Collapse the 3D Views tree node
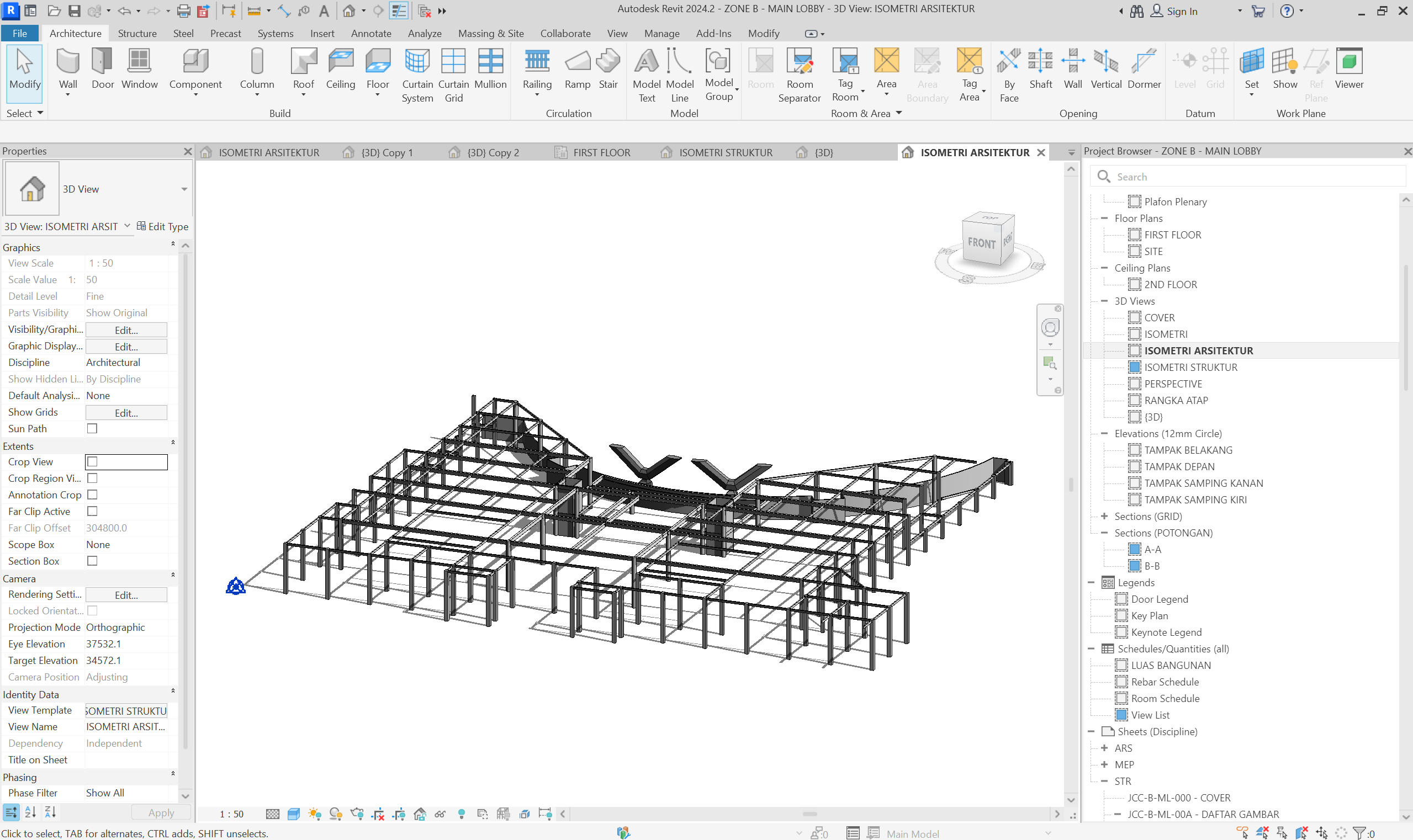The width and height of the screenshot is (1413, 840). click(x=1104, y=301)
